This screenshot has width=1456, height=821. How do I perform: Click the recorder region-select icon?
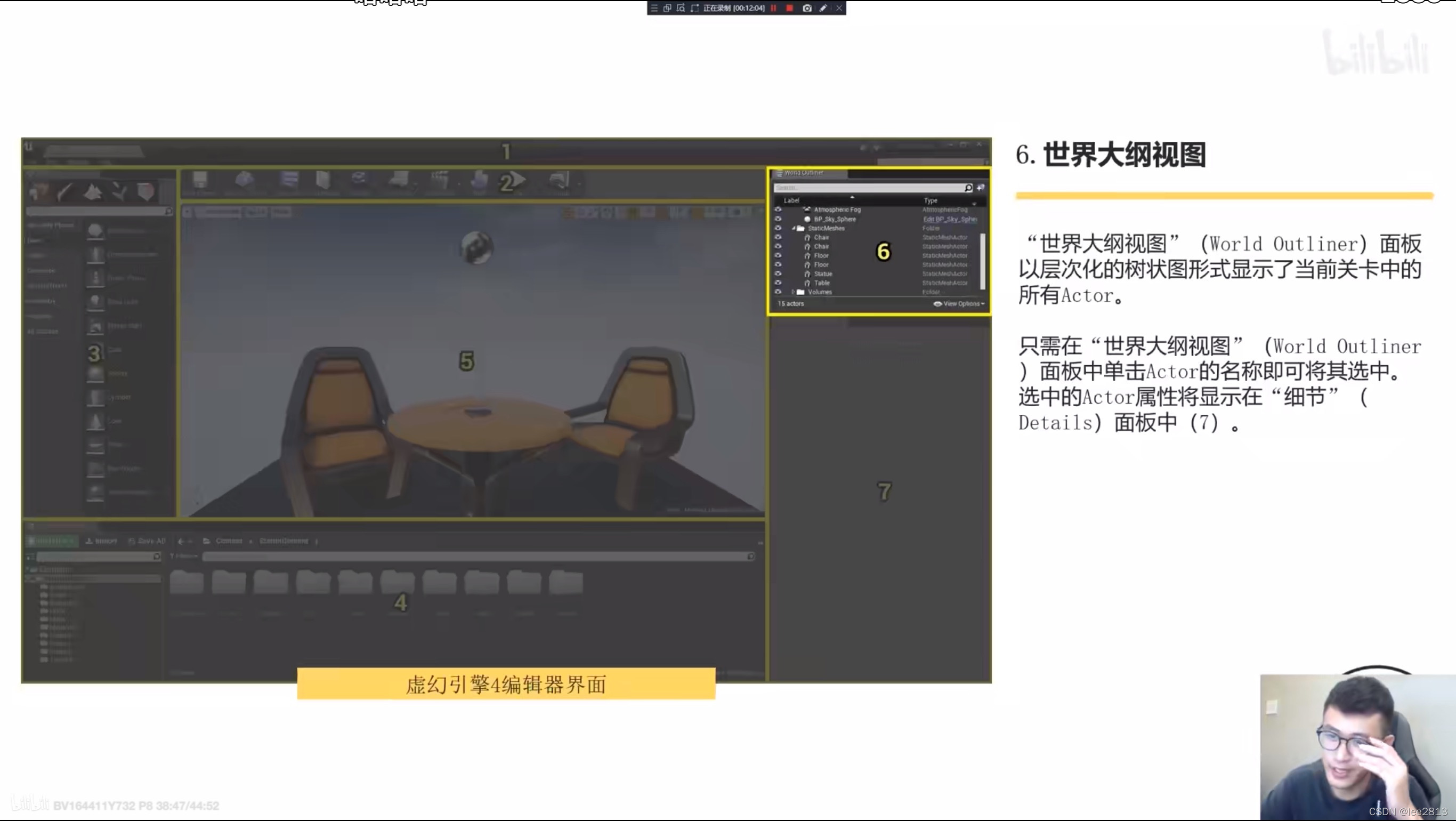pos(694,8)
